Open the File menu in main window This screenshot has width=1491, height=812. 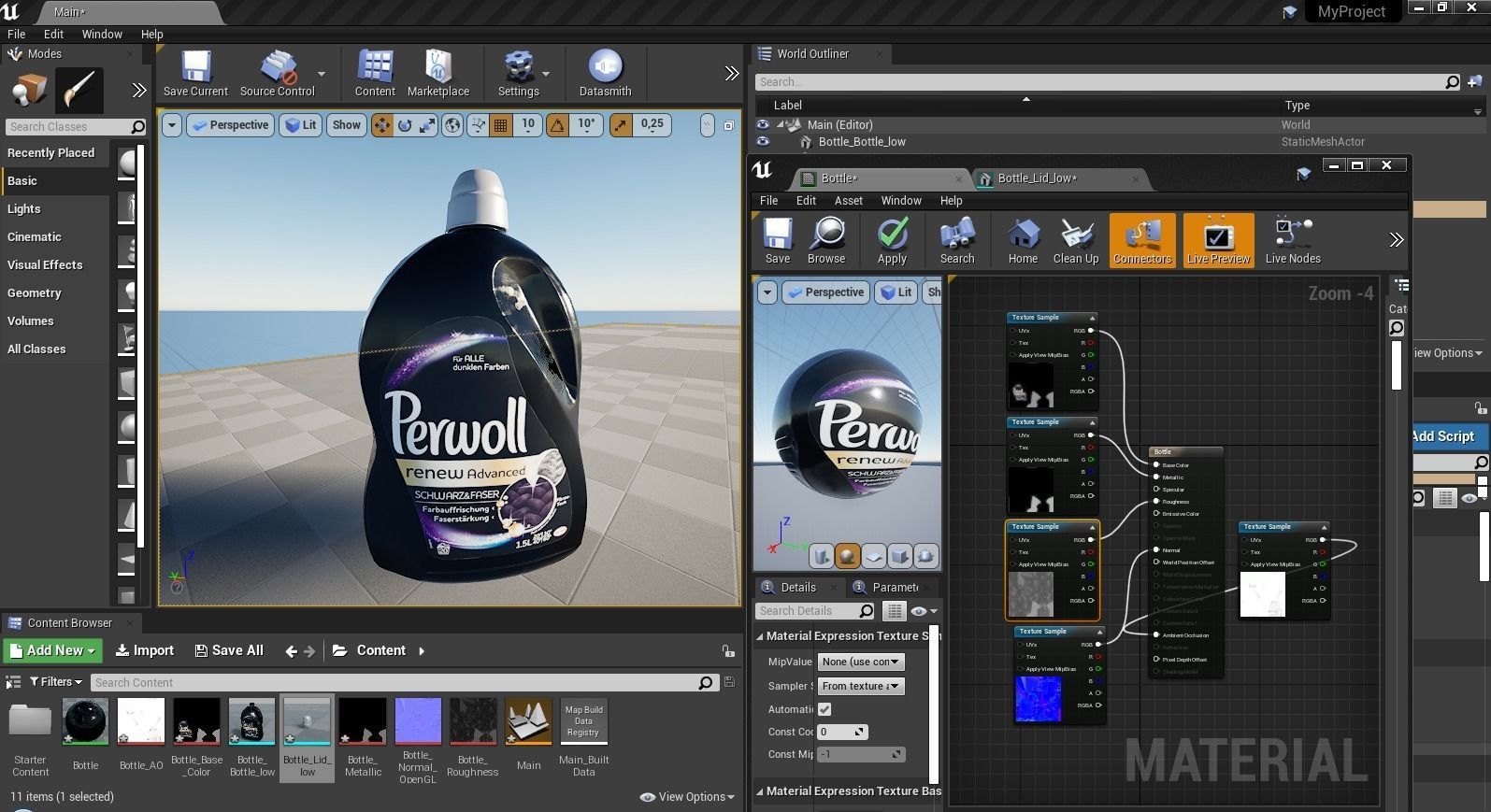(x=17, y=34)
